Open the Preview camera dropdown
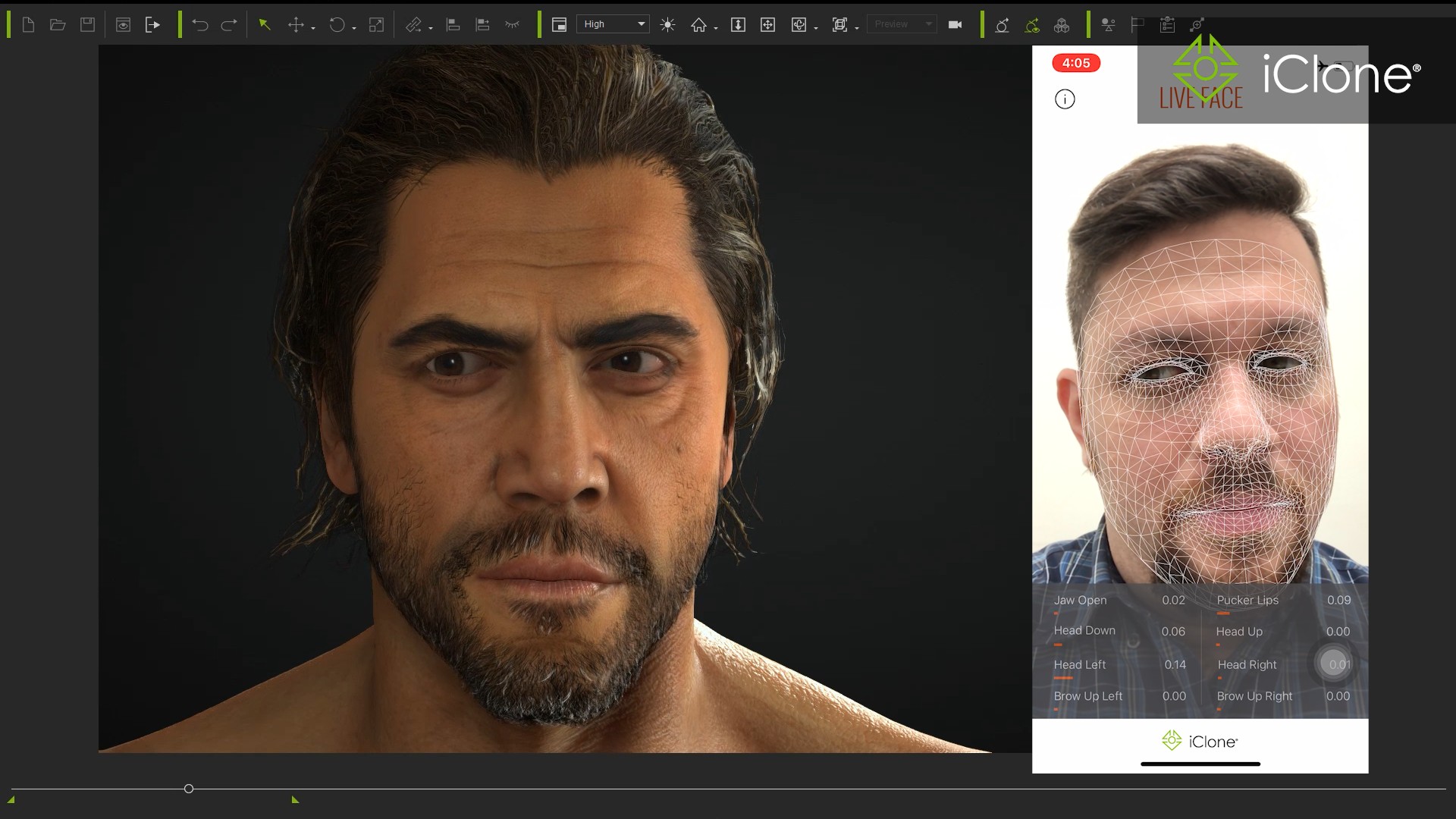1456x819 pixels. pos(902,24)
